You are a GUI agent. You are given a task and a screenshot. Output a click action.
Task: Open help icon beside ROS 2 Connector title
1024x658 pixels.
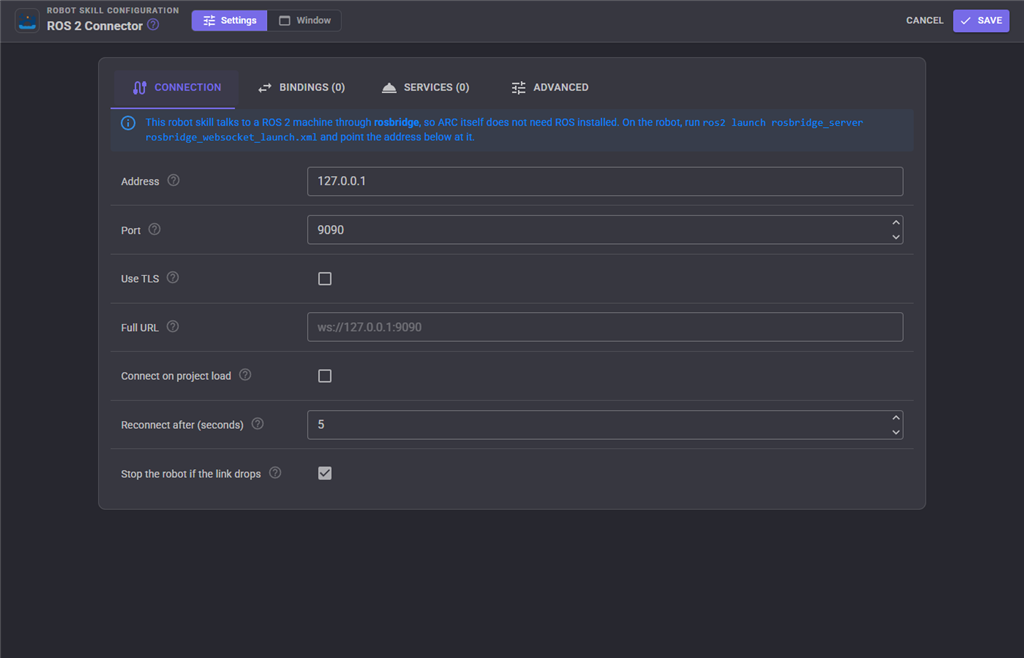pos(153,25)
